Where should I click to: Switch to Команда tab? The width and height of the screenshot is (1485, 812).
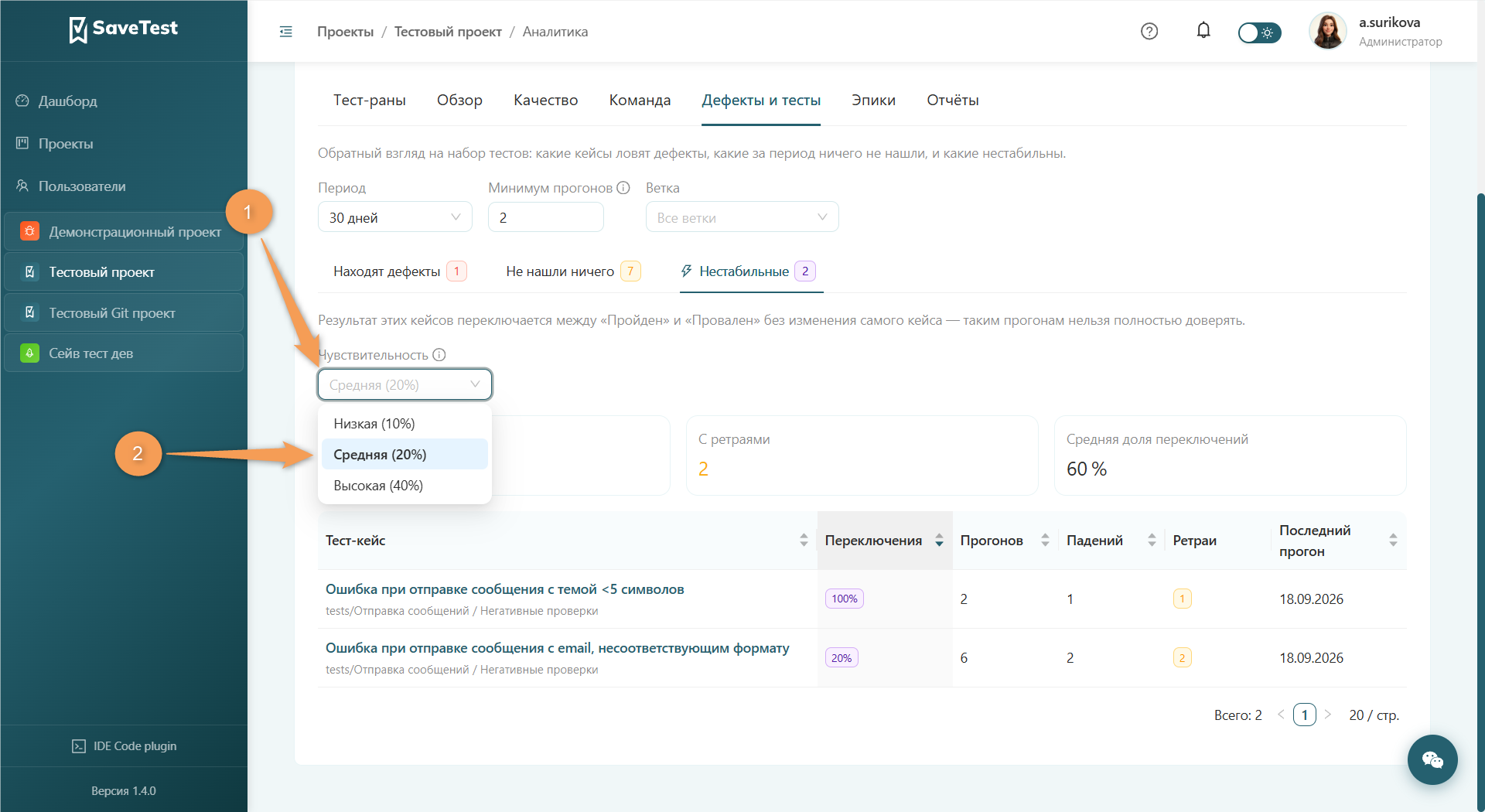click(x=640, y=101)
